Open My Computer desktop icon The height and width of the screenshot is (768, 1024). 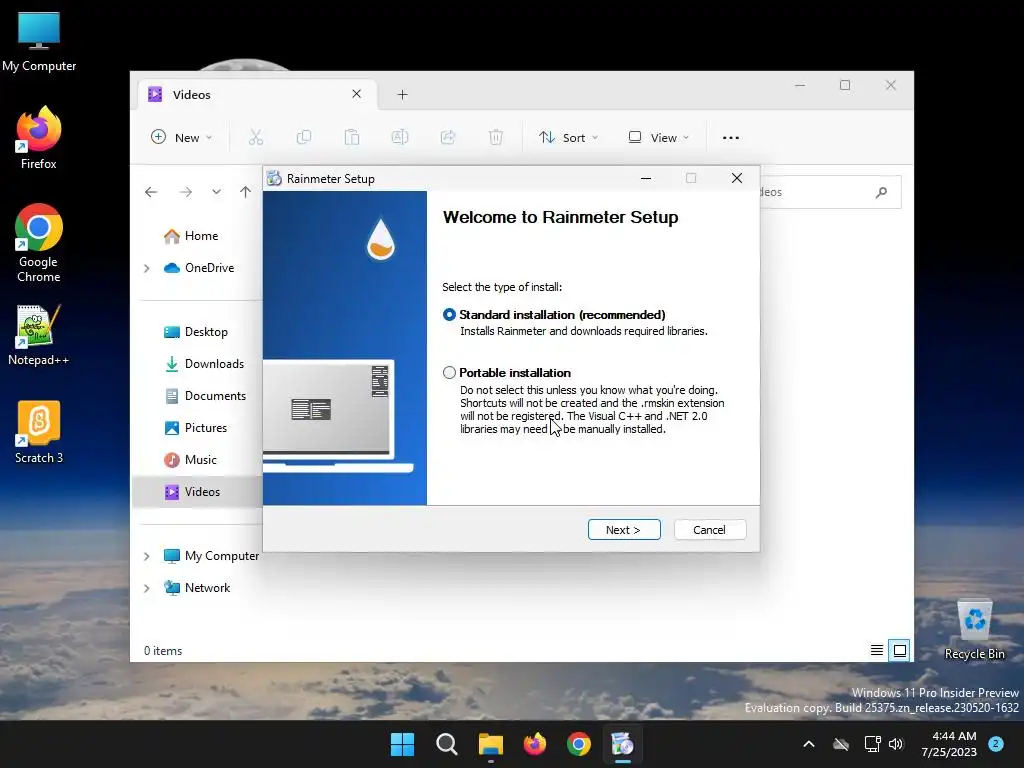[39, 42]
